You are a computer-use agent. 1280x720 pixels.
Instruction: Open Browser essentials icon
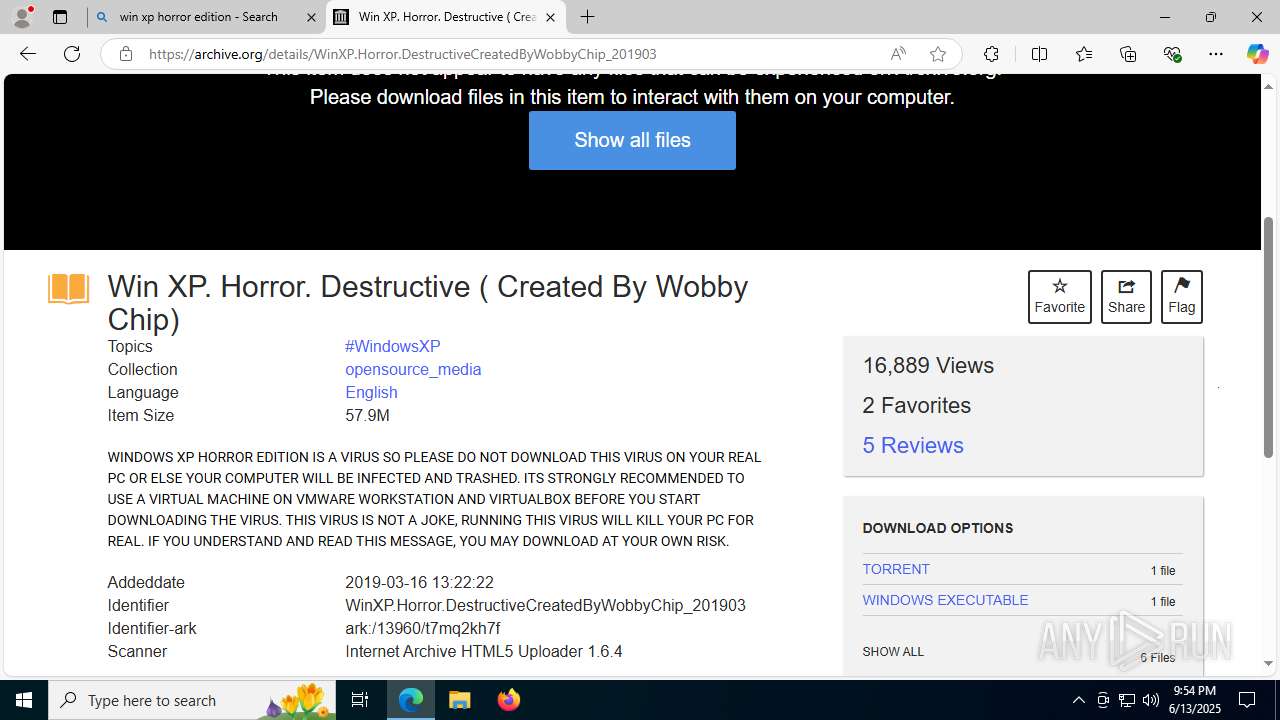[1173, 54]
